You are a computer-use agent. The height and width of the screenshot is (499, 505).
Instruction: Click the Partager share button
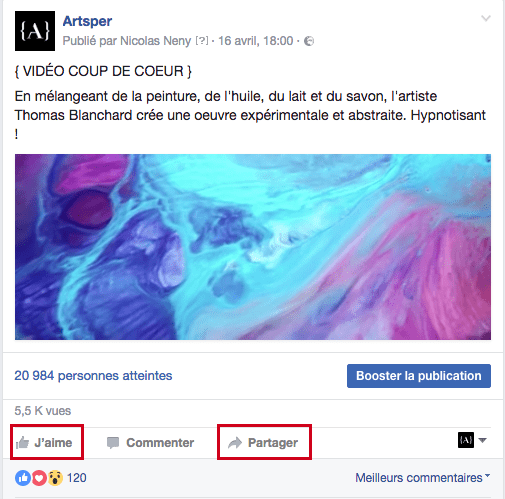pyautogui.click(x=264, y=442)
